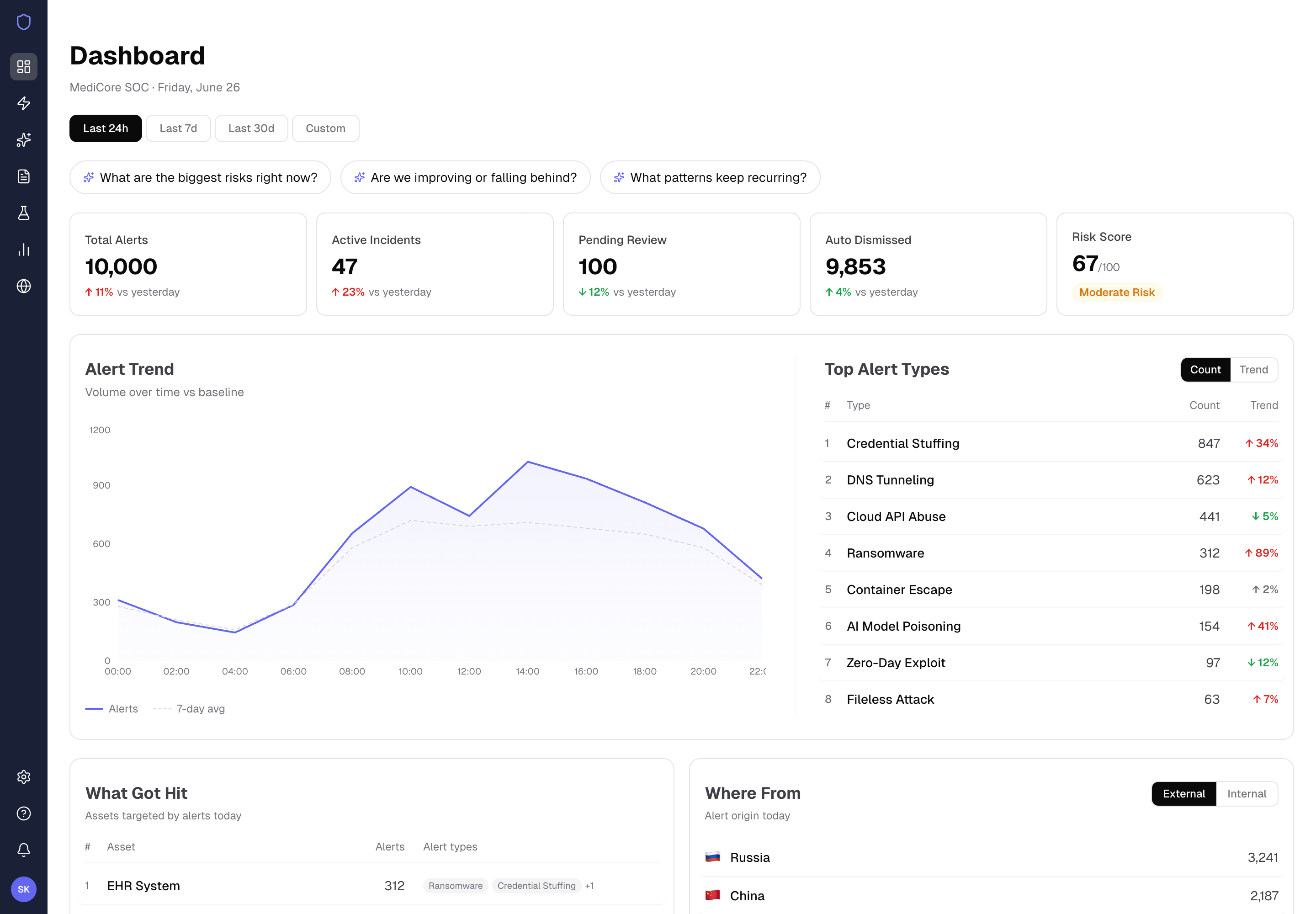The image size is (1316, 914).
Task: Select the Last 30d time range
Action: 251,128
